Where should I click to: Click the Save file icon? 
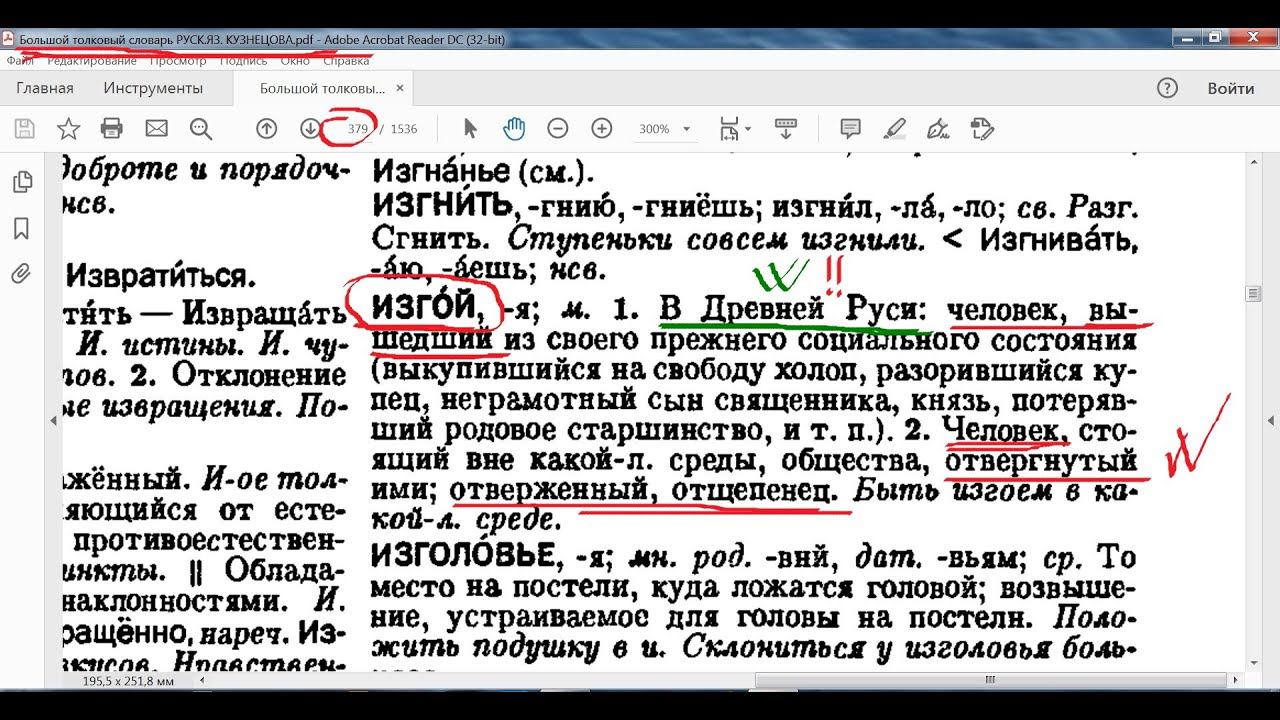tap(25, 128)
